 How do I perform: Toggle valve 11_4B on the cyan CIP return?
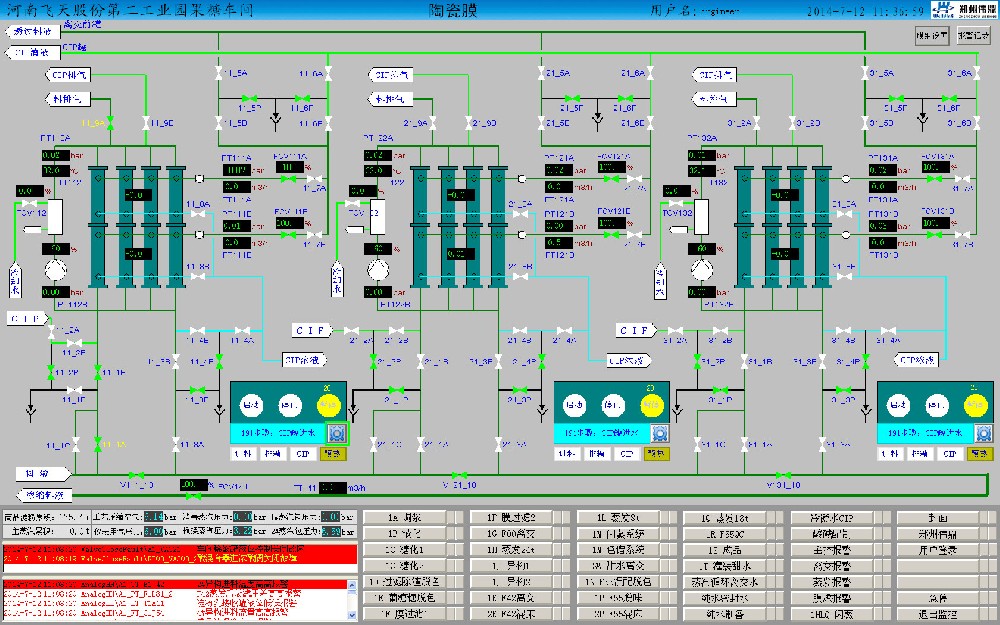pos(198,330)
